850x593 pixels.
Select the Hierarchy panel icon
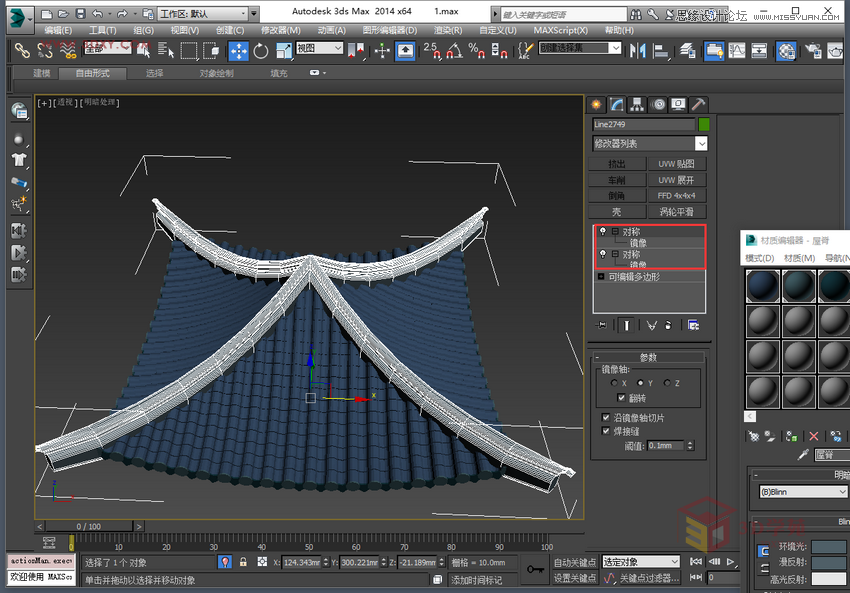(638, 103)
